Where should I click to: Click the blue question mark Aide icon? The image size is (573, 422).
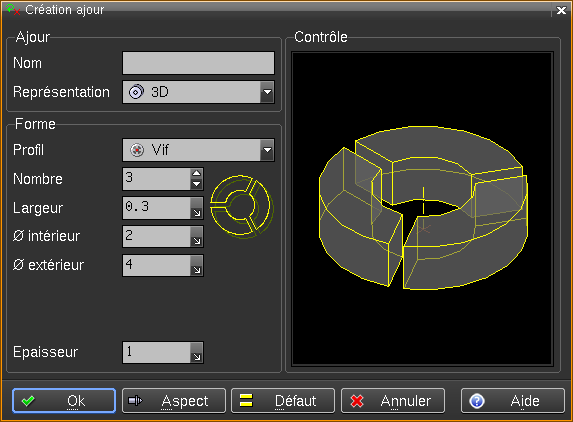coord(477,401)
